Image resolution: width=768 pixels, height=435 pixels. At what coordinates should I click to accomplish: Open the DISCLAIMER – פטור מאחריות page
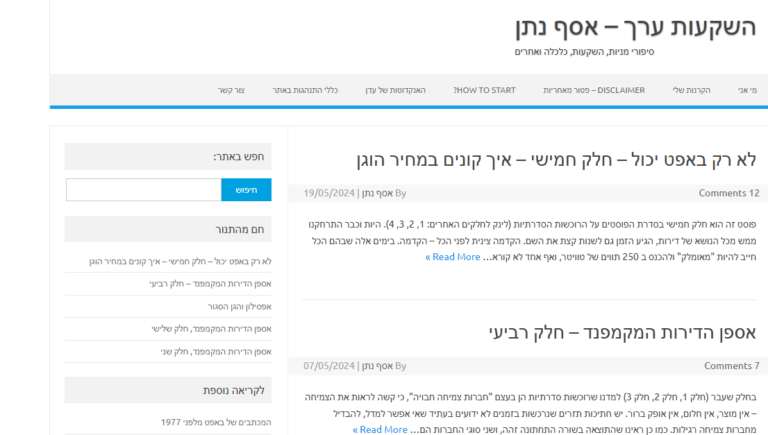pos(594,90)
